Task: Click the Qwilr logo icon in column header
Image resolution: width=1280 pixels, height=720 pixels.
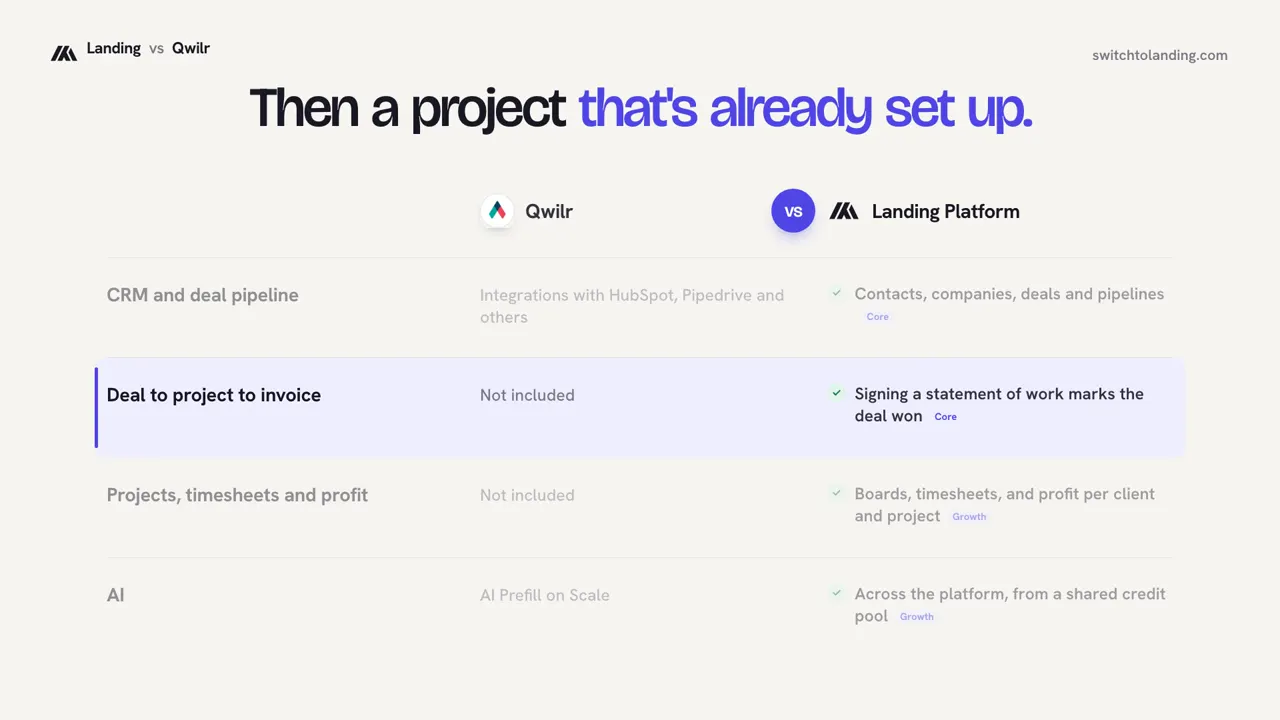Action: 497,211
